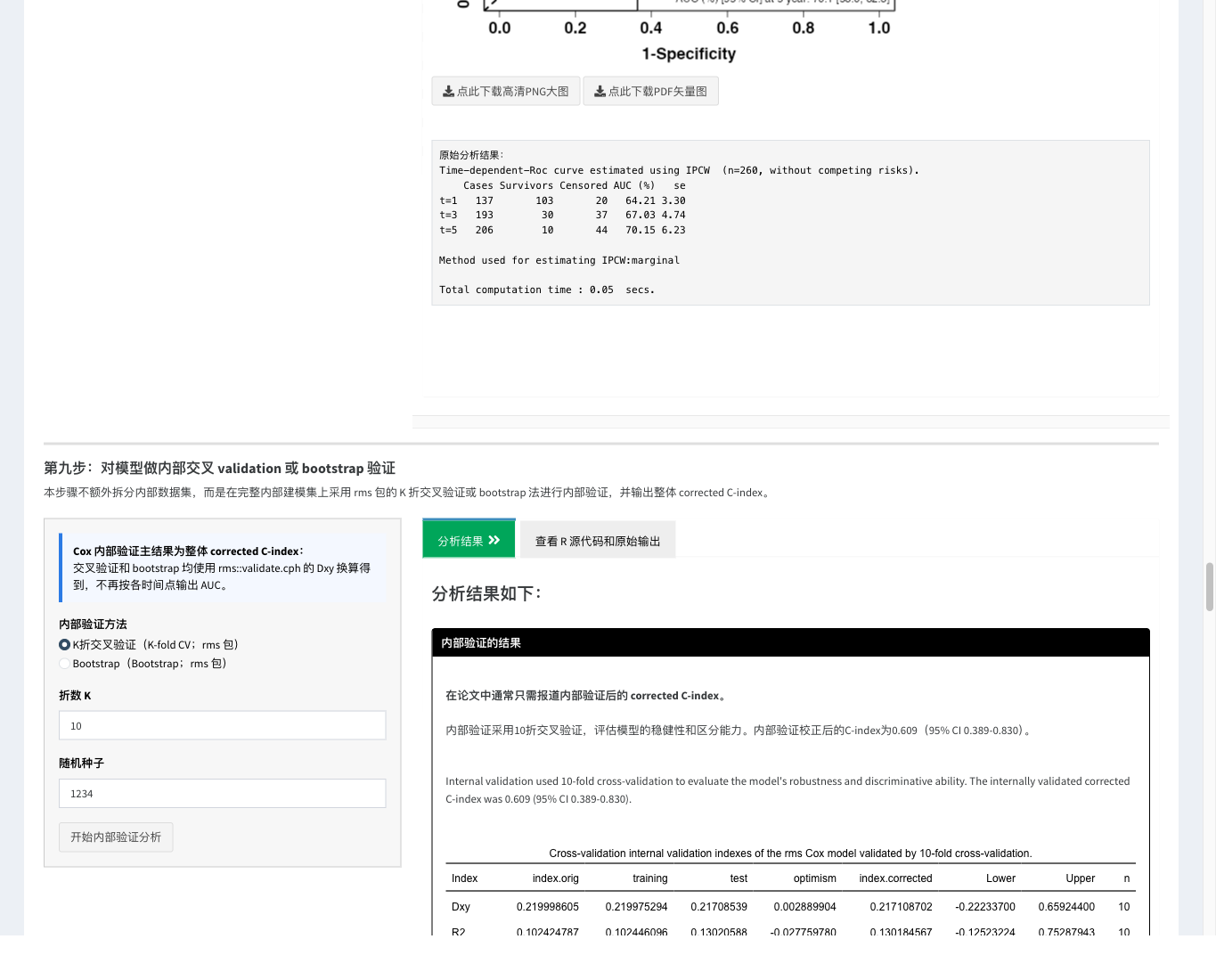Click the optimism column header
The height and width of the screenshot is (980, 1216).
tap(815, 878)
